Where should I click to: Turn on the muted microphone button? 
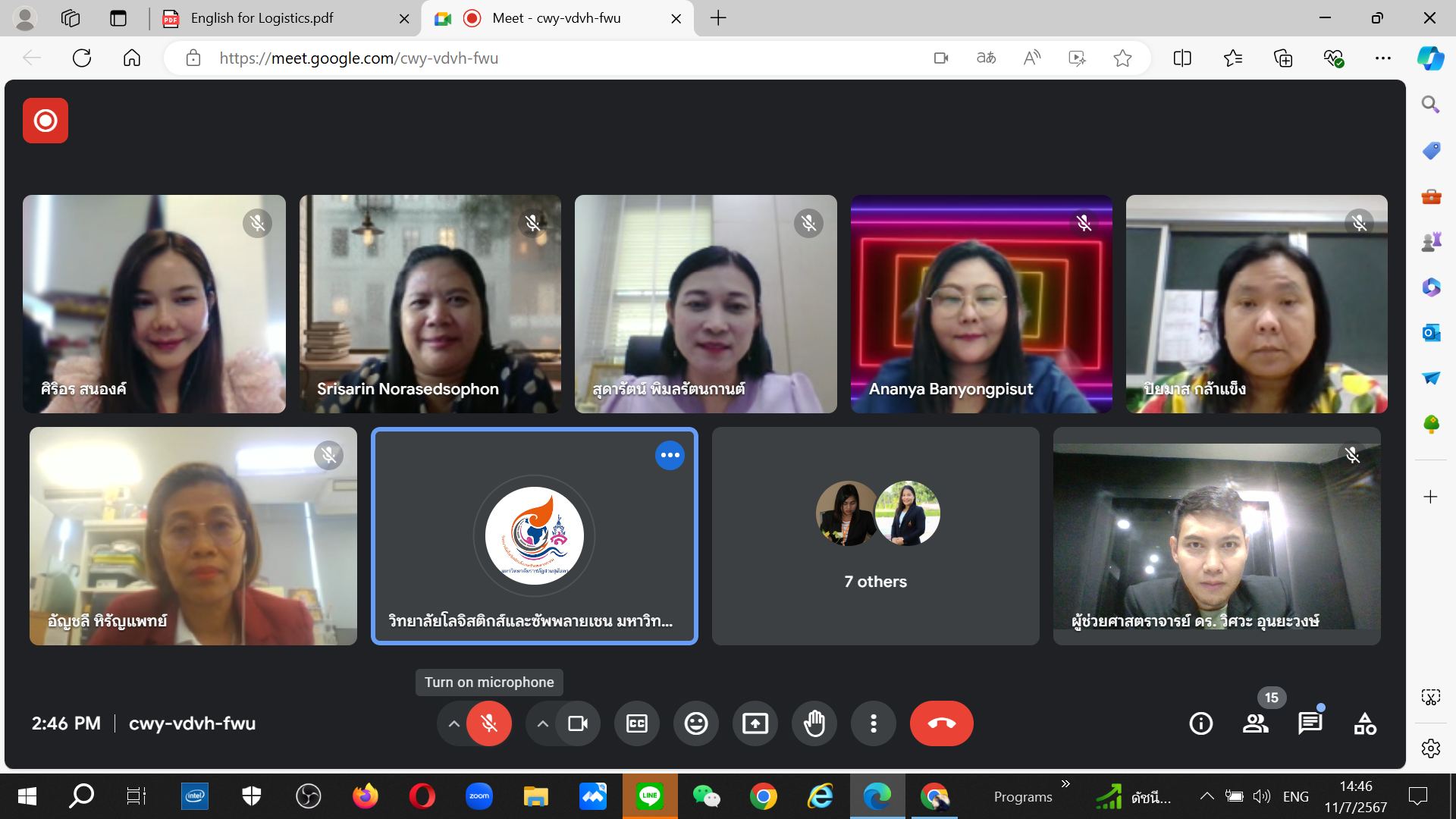click(489, 723)
